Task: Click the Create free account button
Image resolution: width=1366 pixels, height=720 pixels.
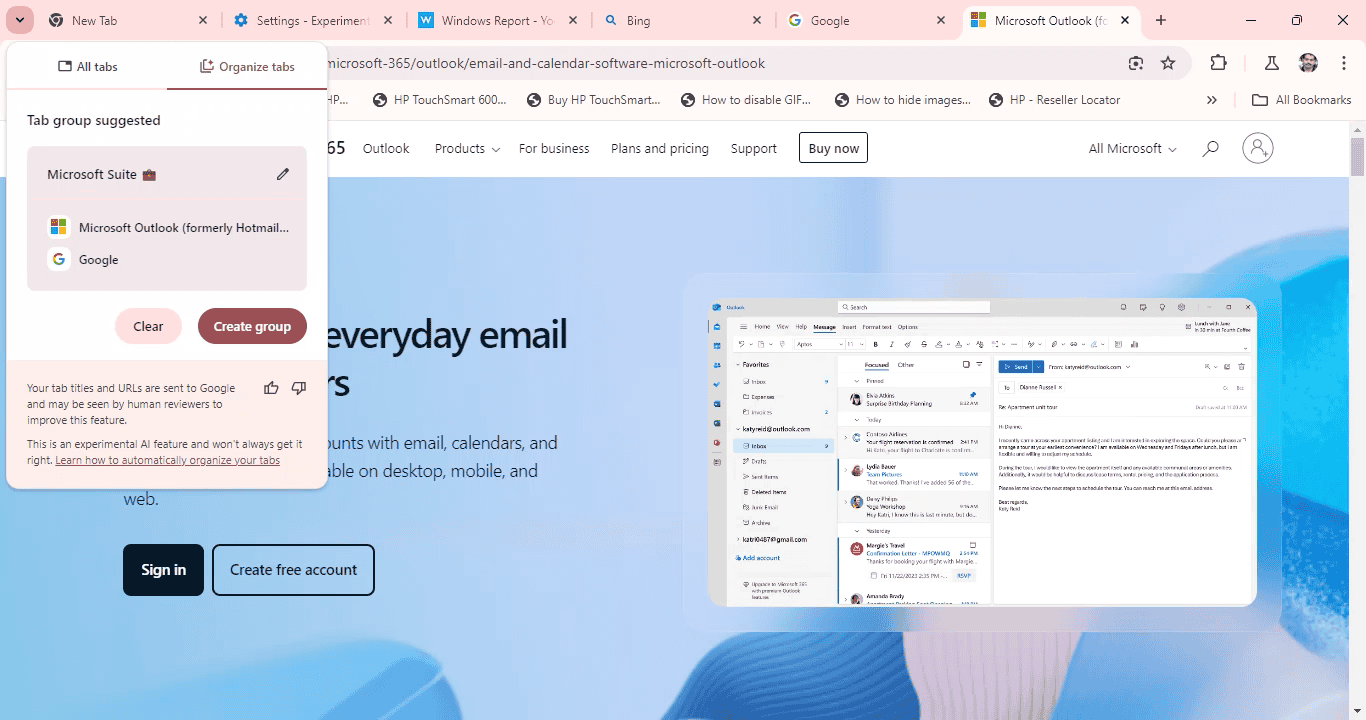Action: point(293,570)
